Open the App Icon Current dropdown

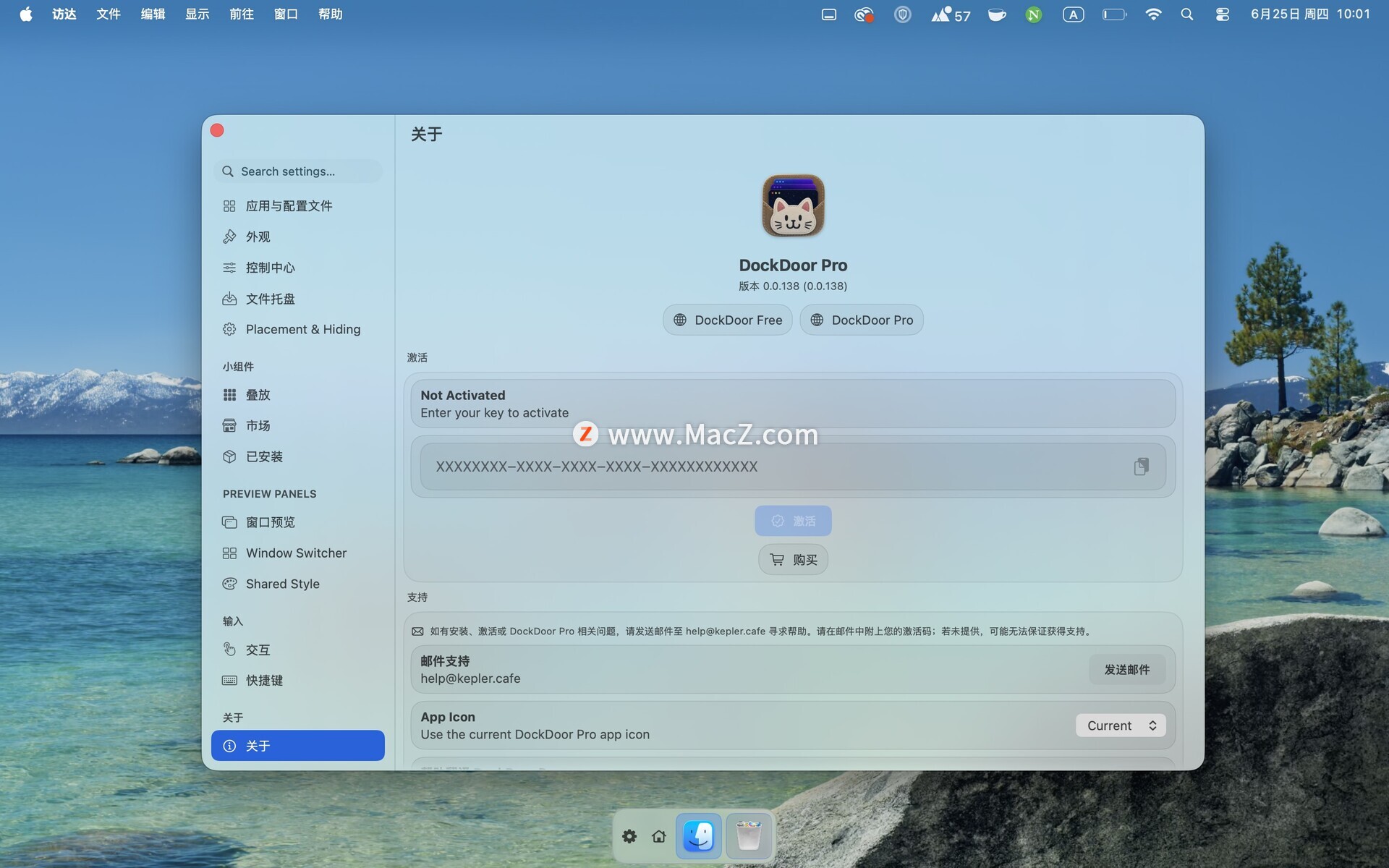pos(1121,726)
